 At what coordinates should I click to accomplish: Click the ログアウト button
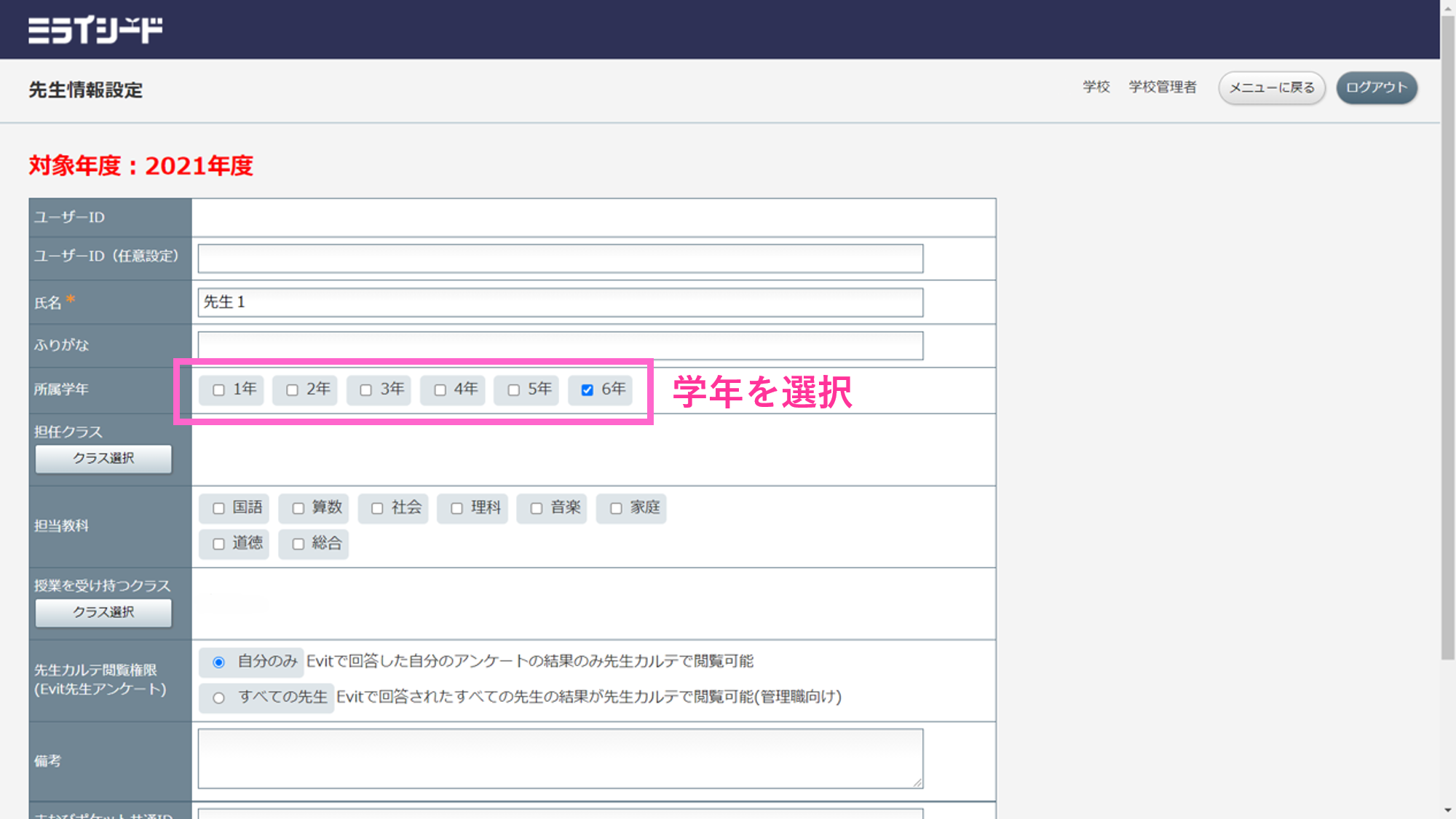[1377, 87]
